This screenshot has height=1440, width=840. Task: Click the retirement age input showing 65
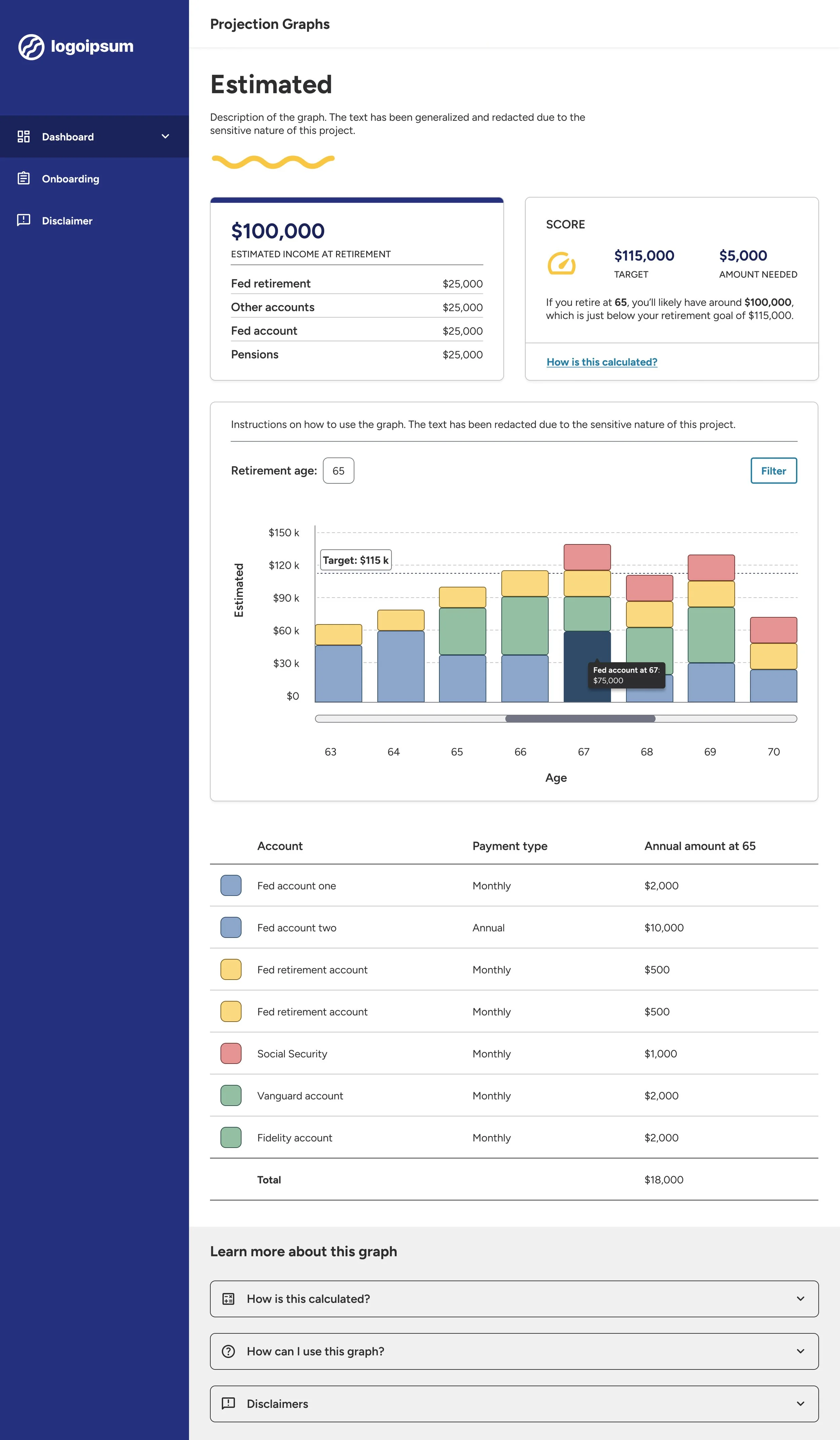click(338, 470)
